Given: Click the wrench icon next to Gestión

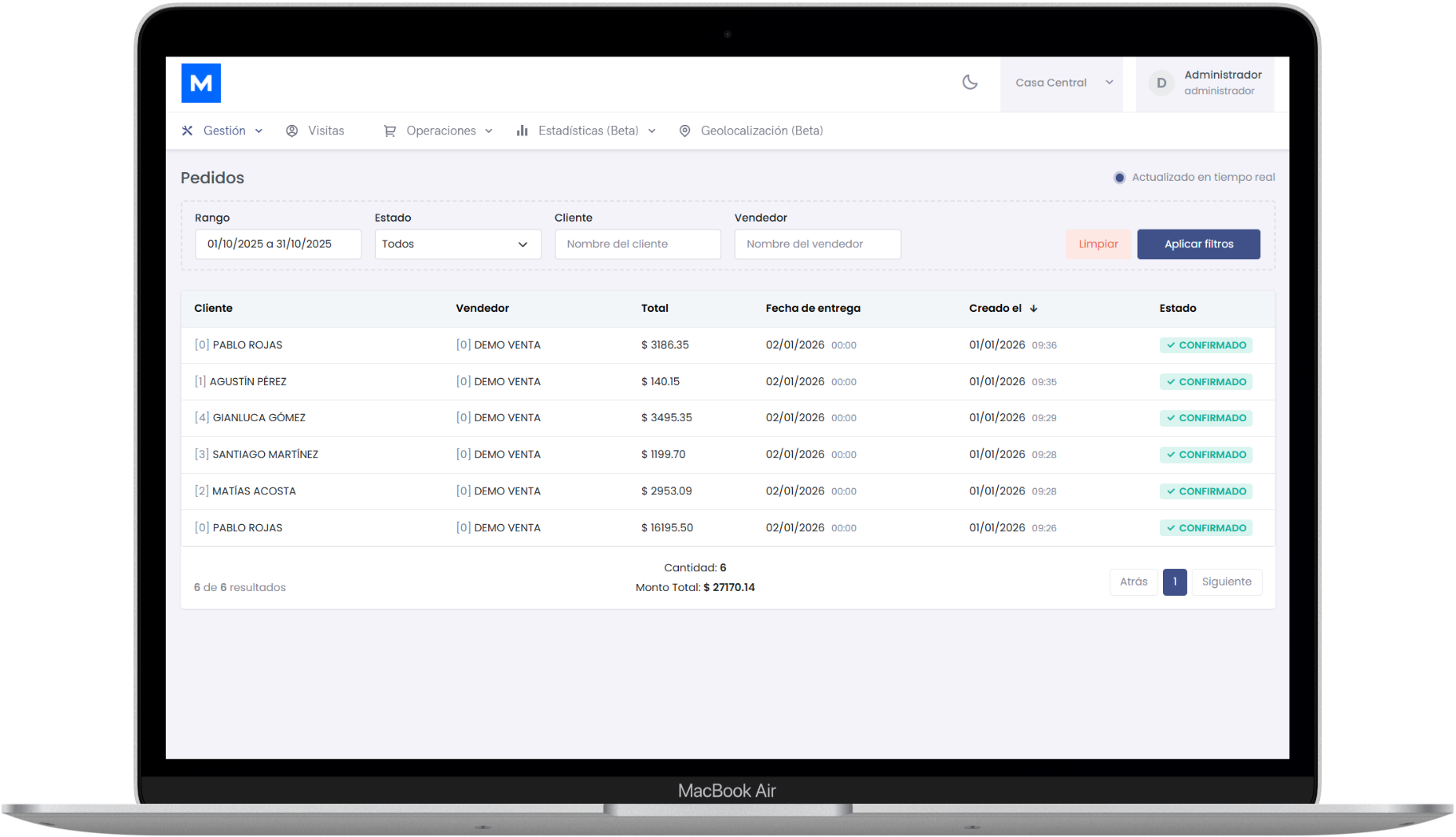Looking at the screenshot, I should 187,130.
